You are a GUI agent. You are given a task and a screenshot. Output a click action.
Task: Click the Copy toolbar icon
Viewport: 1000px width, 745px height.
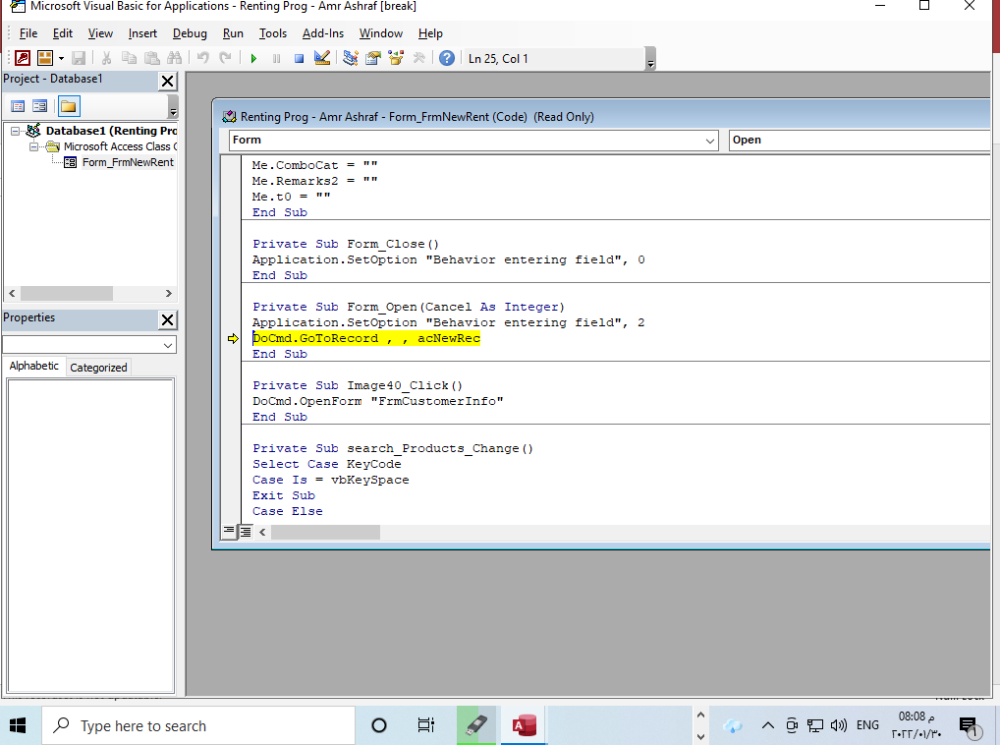pyautogui.click(x=129, y=58)
